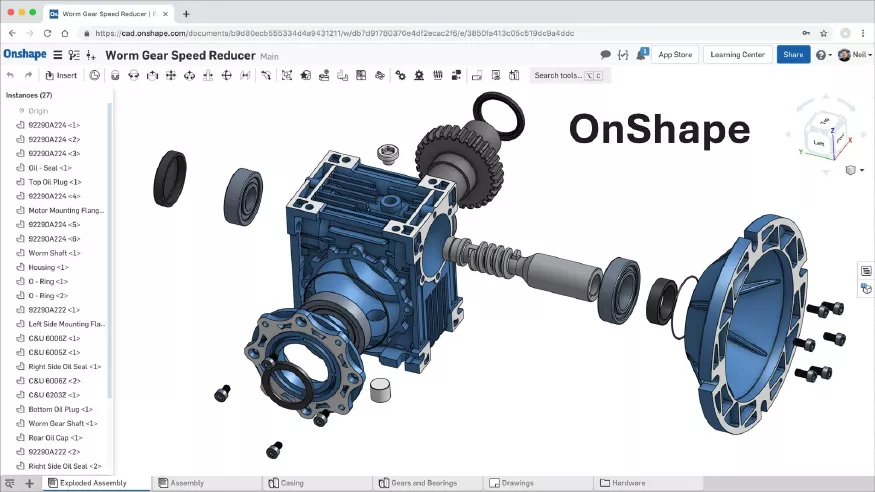This screenshot has width=875, height=492.
Task: Open the Configuration variables braces icon
Action: coord(623,55)
